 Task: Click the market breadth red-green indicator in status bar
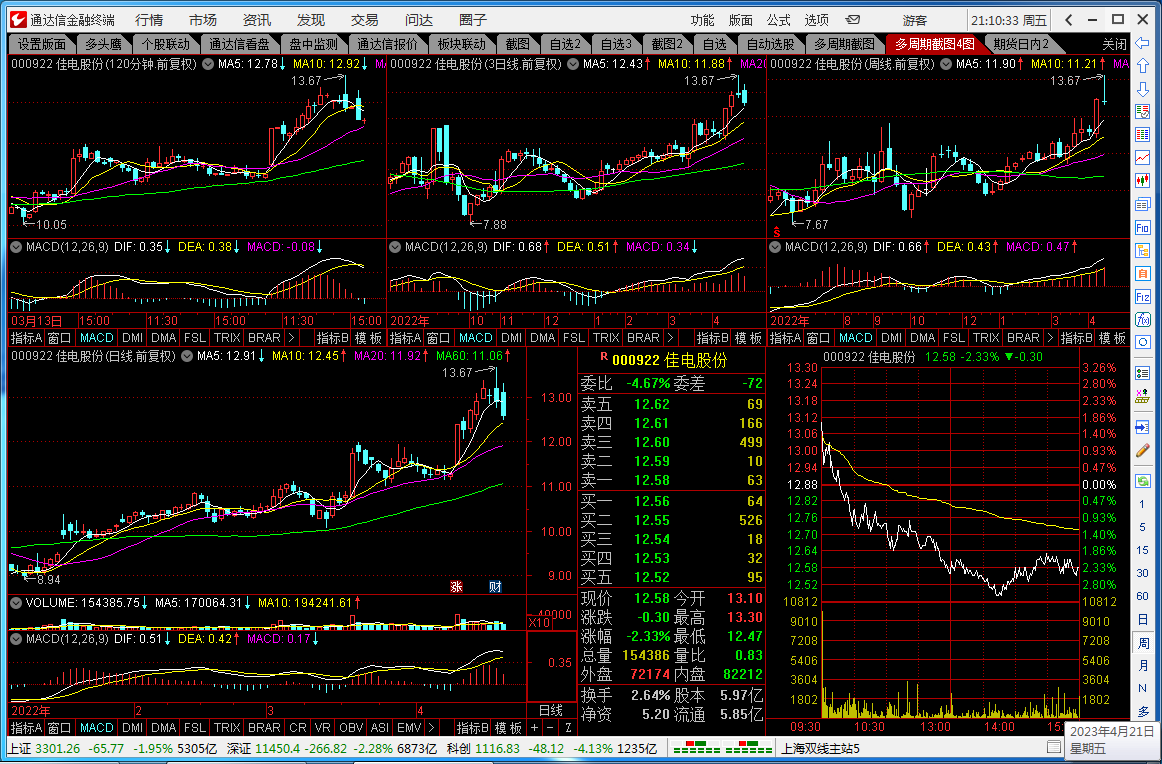point(723,748)
